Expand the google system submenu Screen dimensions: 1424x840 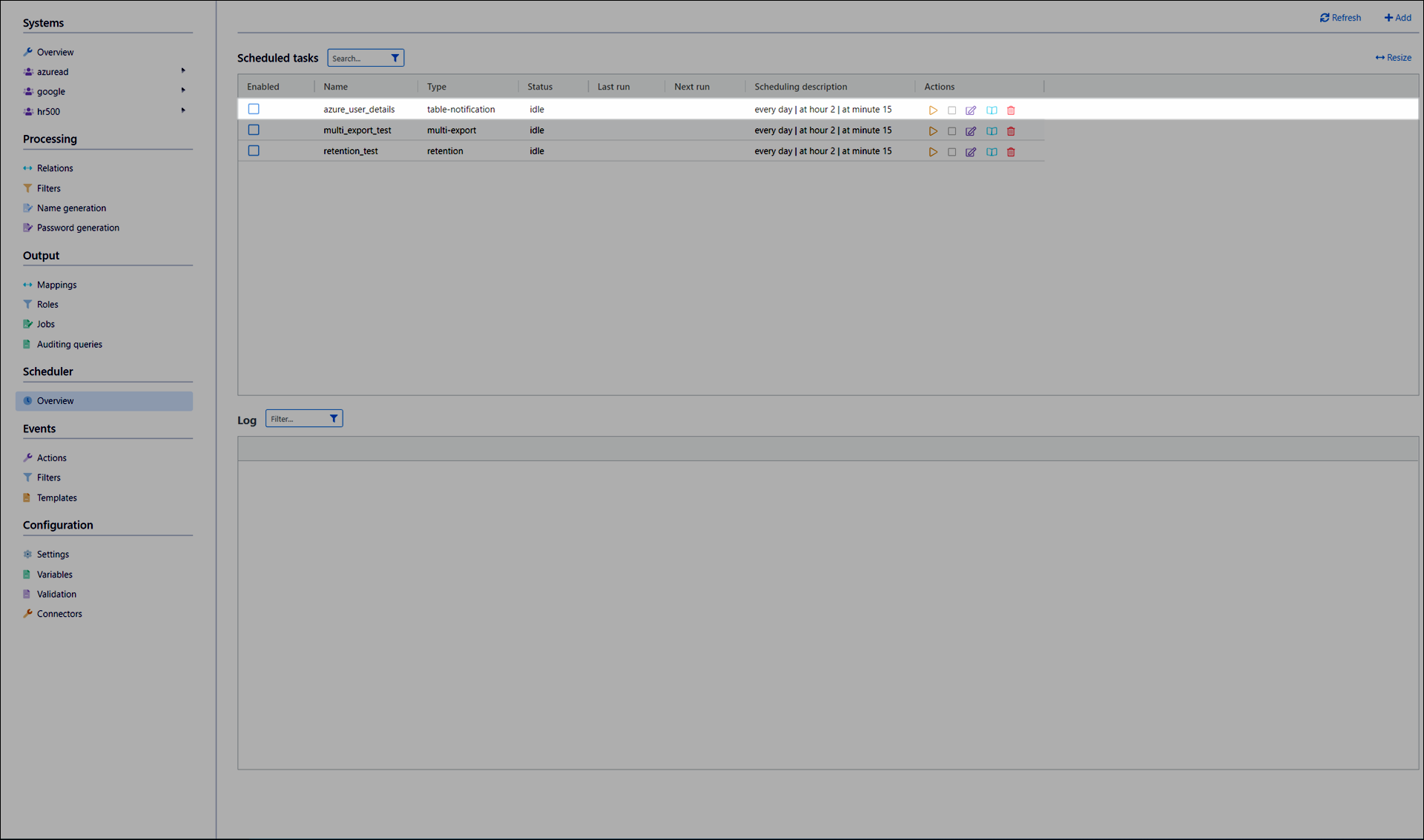click(183, 90)
